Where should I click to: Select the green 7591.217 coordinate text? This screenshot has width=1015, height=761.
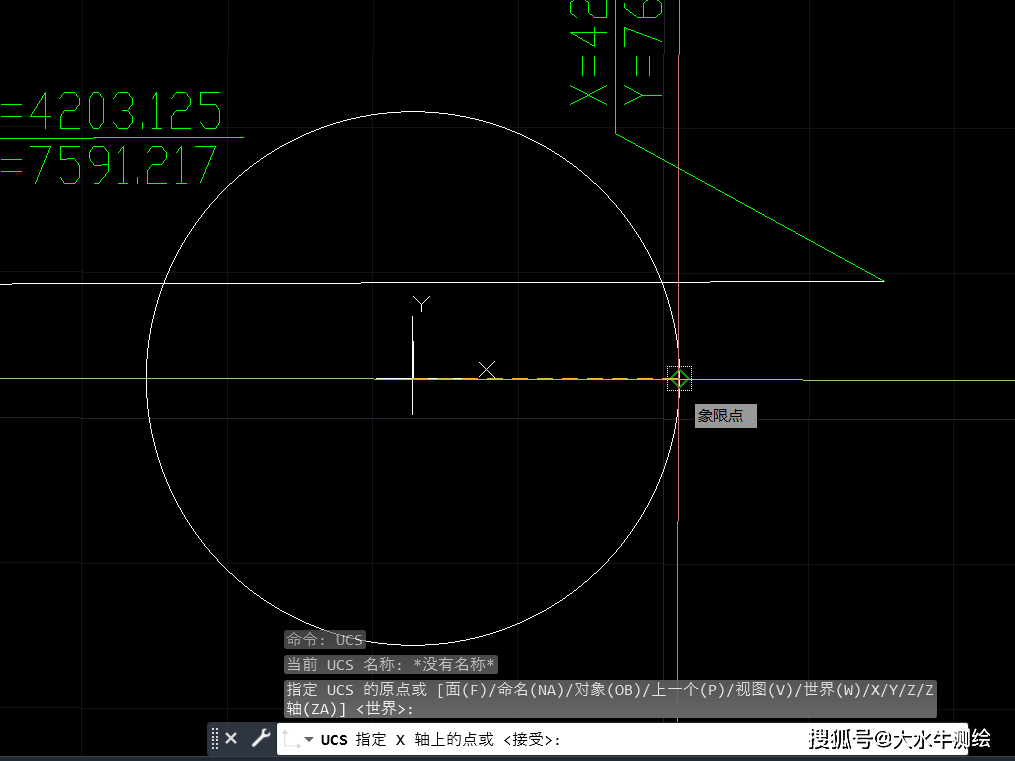(109, 164)
